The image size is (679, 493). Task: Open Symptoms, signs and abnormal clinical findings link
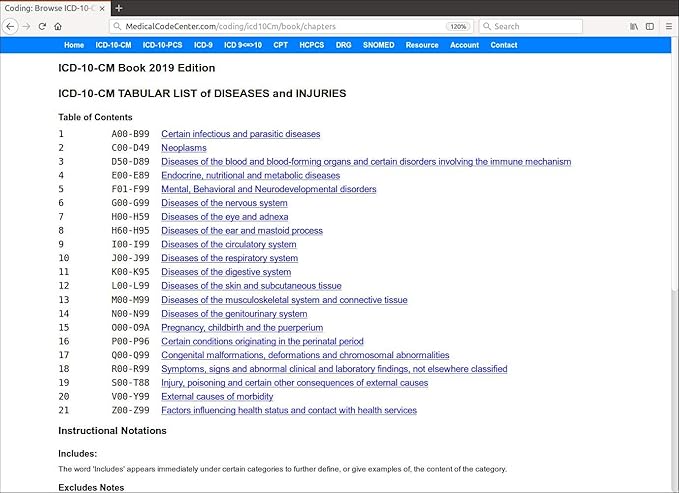click(334, 369)
